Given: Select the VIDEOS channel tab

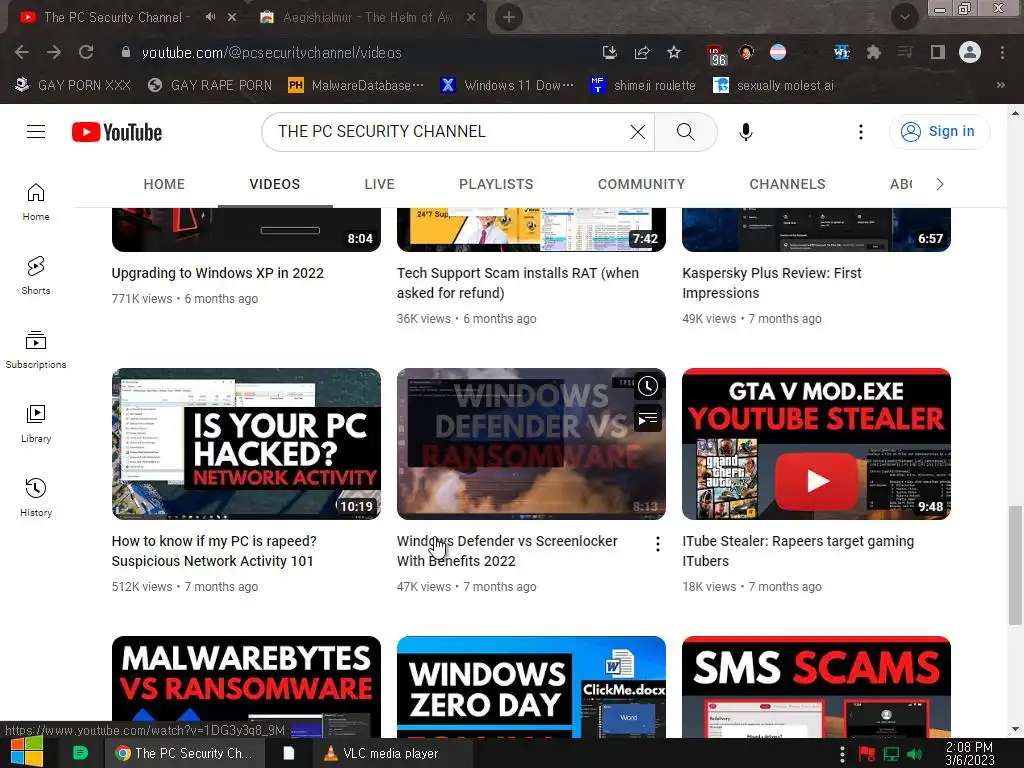Looking at the screenshot, I should coord(274,184).
